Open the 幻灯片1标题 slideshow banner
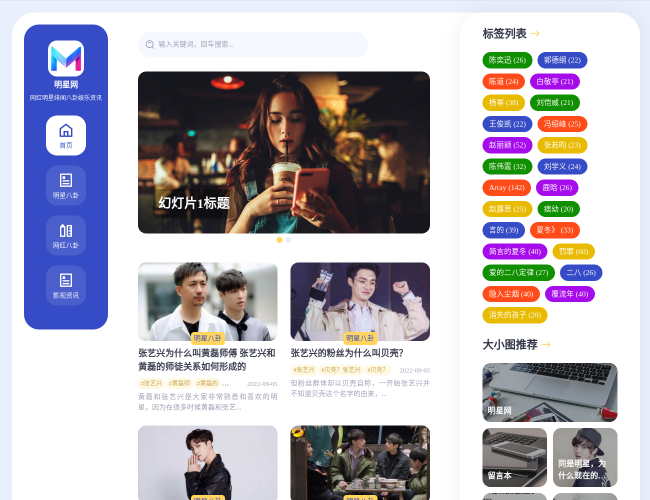 [x=284, y=152]
